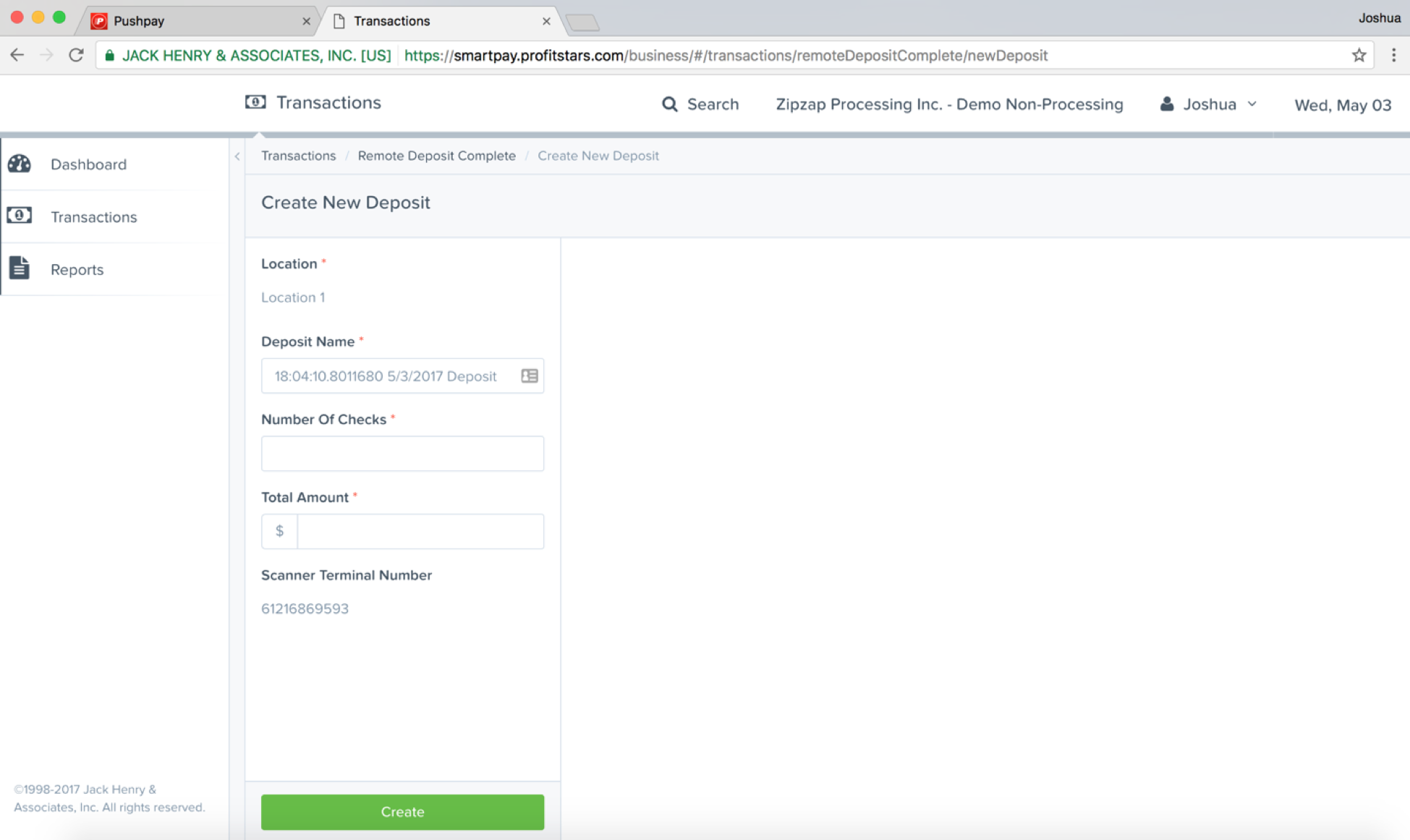
Task: Reload the page with the refresh arrow
Action: (76, 55)
